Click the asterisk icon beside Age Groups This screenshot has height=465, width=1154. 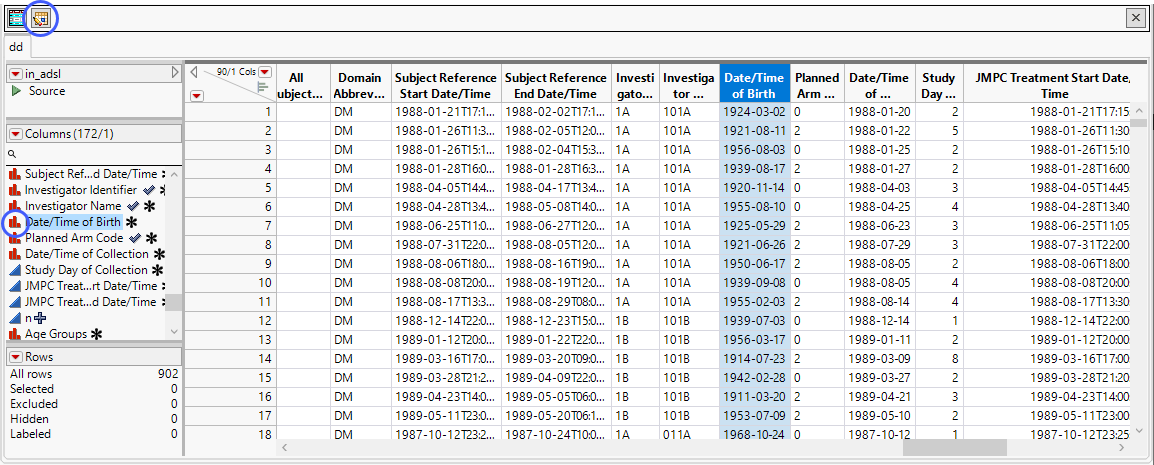97,334
